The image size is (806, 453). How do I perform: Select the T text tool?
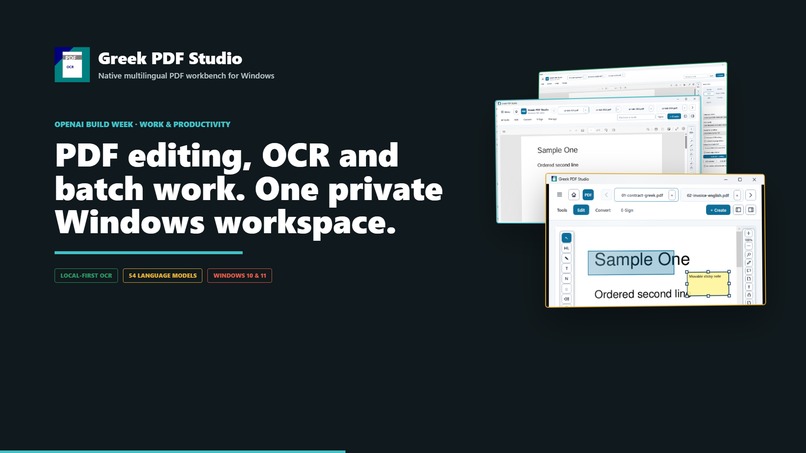click(x=566, y=268)
